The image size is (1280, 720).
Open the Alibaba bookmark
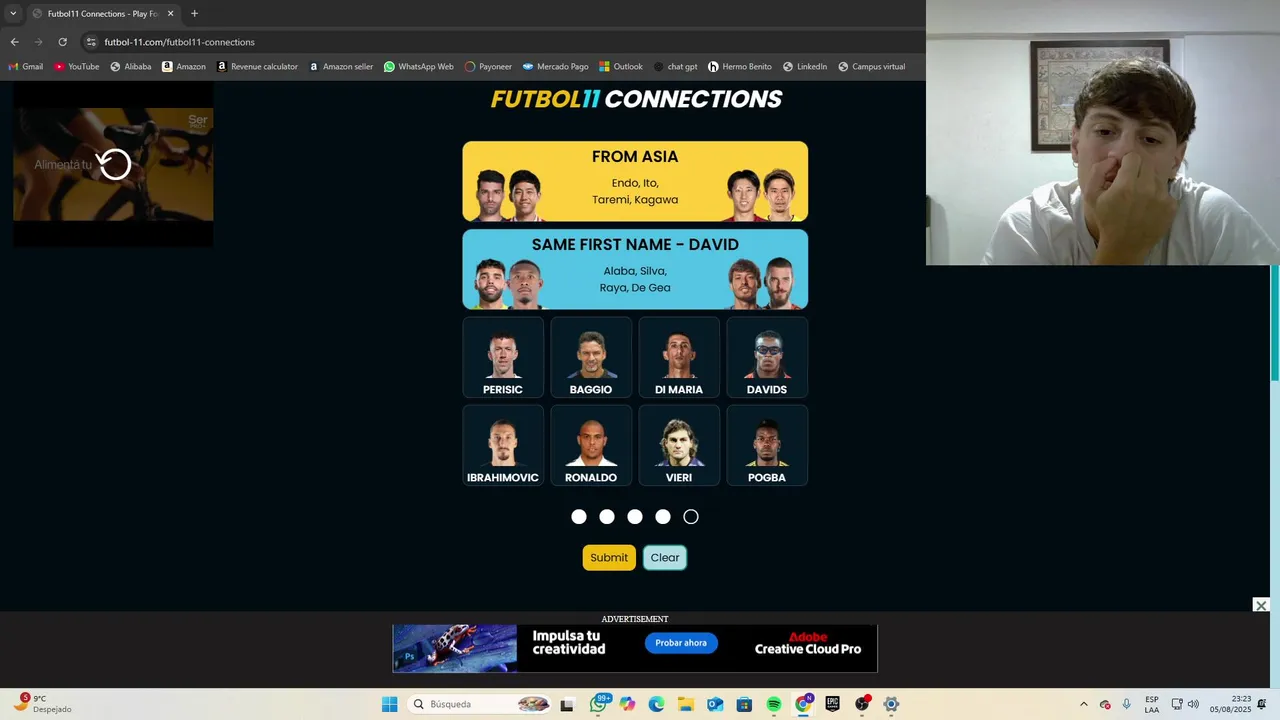point(131,67)
